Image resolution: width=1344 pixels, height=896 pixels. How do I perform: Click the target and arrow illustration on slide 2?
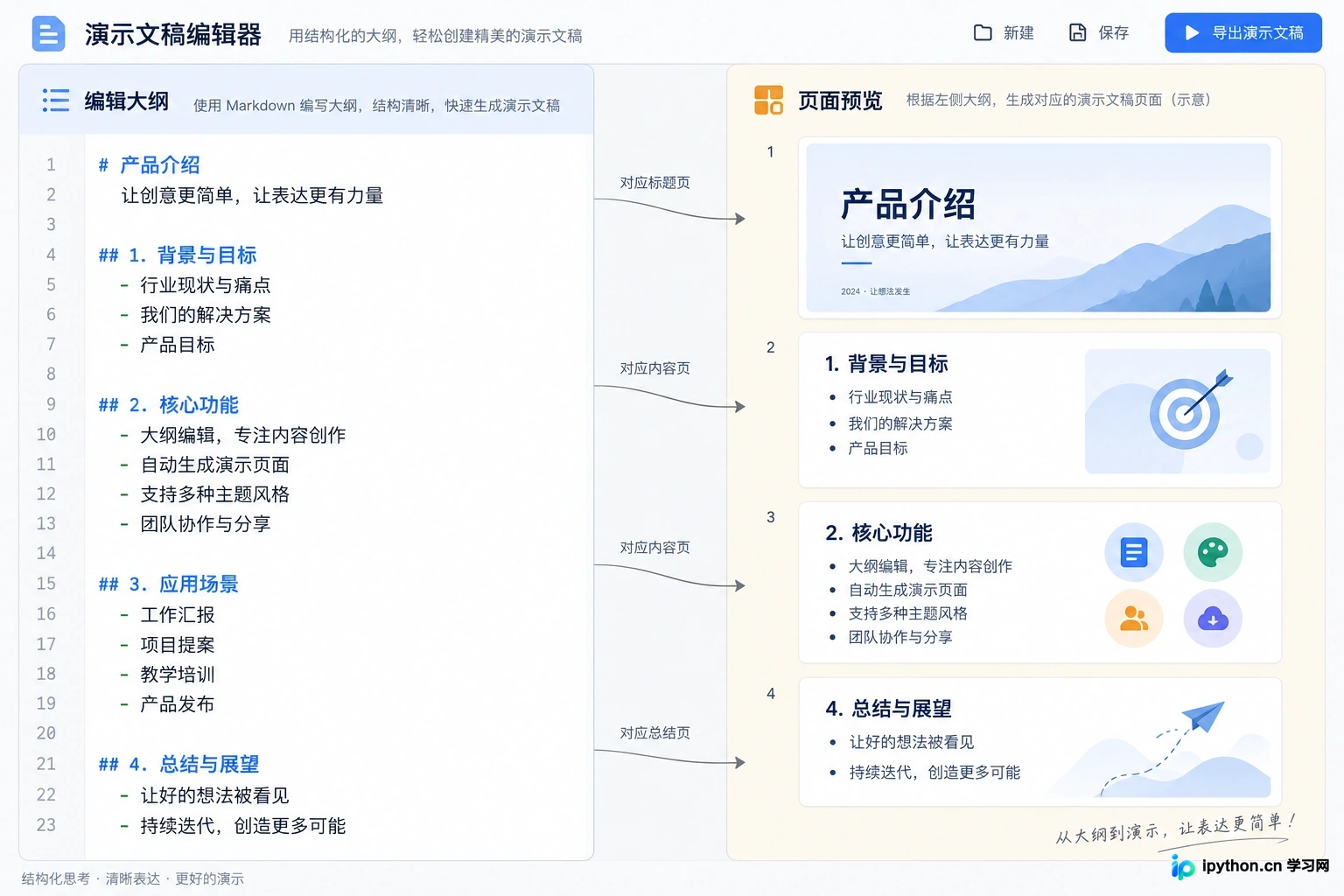(x=1190, y=409)
